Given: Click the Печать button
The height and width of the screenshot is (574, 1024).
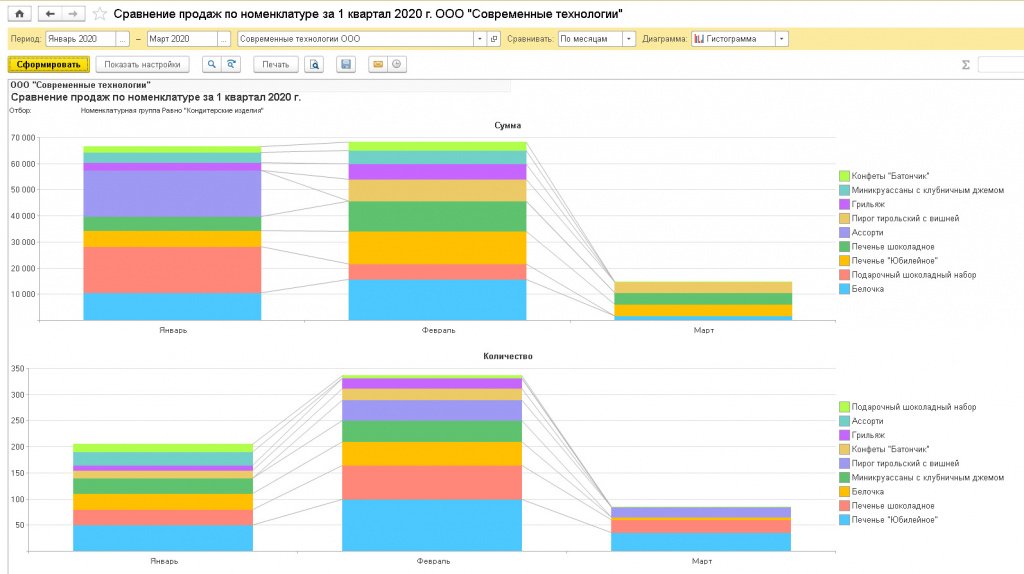Looking at the screenshot, I should click(276, 64).
